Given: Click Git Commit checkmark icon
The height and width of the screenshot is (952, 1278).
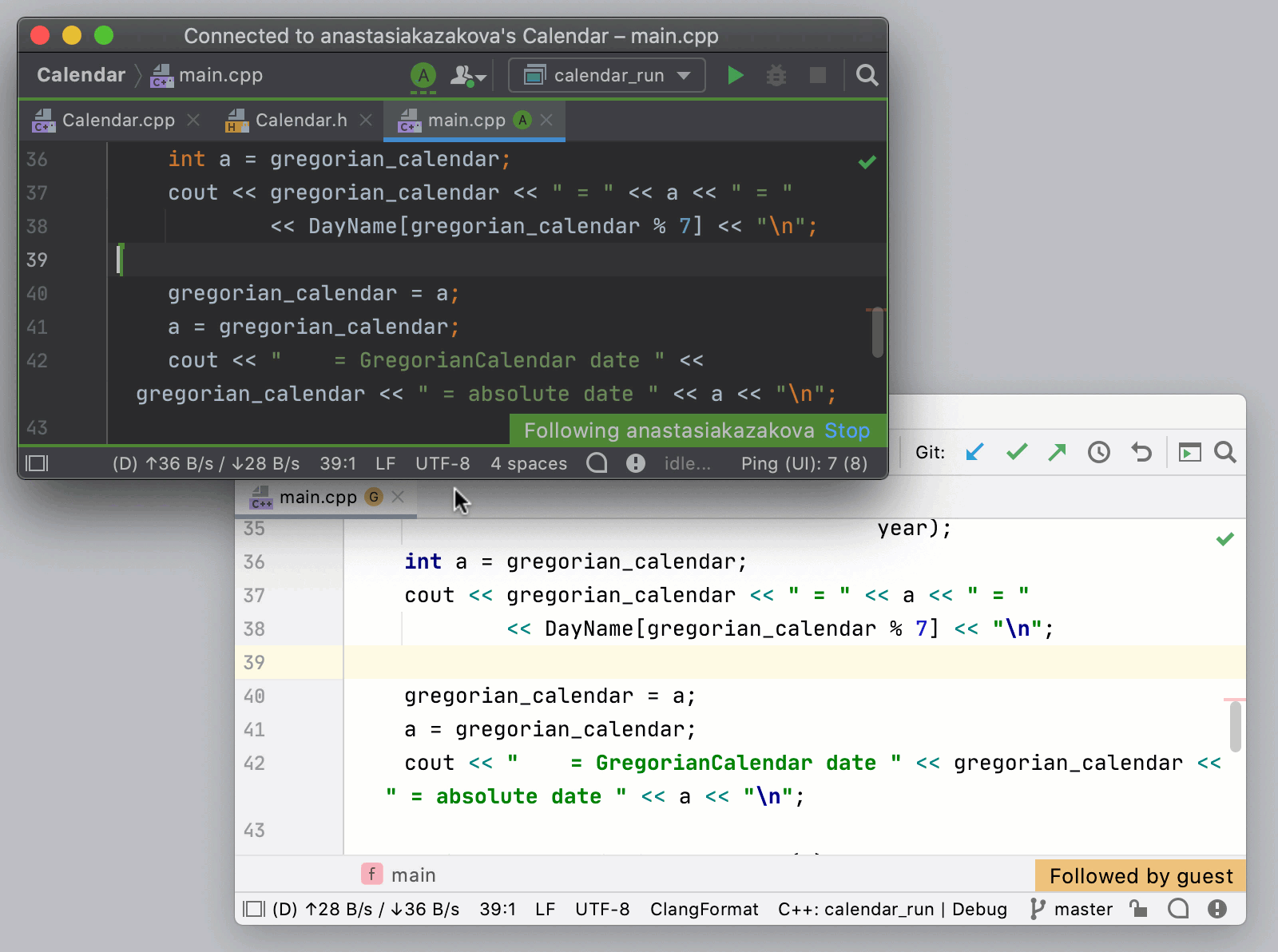Looking at the screenshot, I should (x=1017, y=453).
